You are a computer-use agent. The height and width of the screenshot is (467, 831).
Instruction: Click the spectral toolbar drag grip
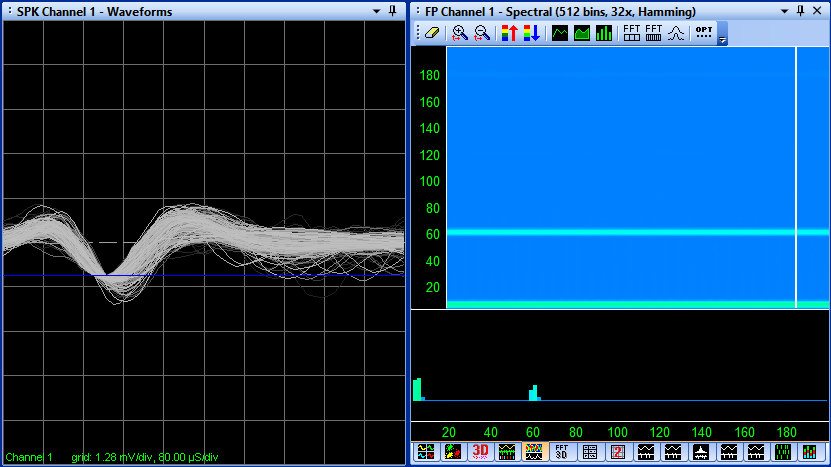(x=418, y=33)
